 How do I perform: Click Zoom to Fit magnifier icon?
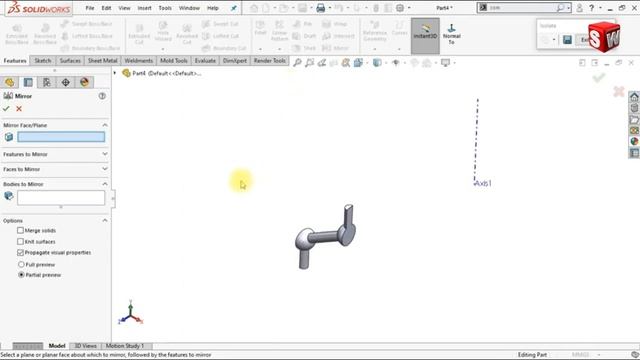298,62
